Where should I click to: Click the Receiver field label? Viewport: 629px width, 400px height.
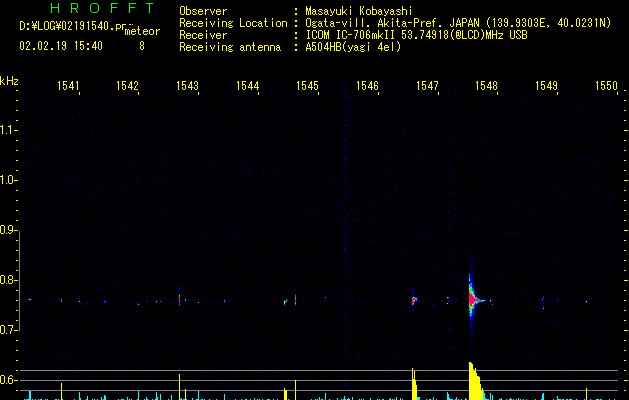click(x=203, y=35)
